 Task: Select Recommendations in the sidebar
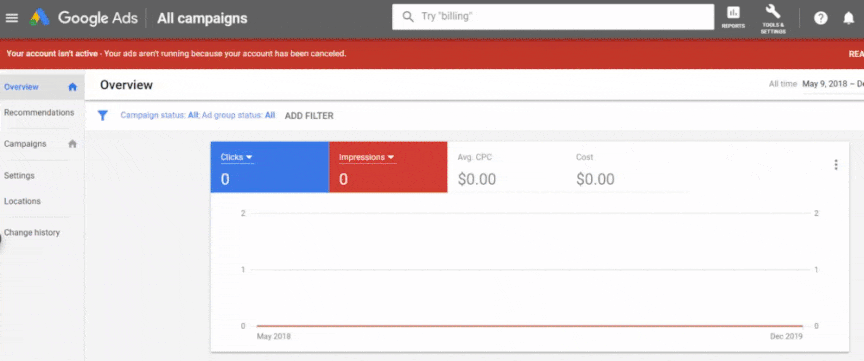coord(39,112)
